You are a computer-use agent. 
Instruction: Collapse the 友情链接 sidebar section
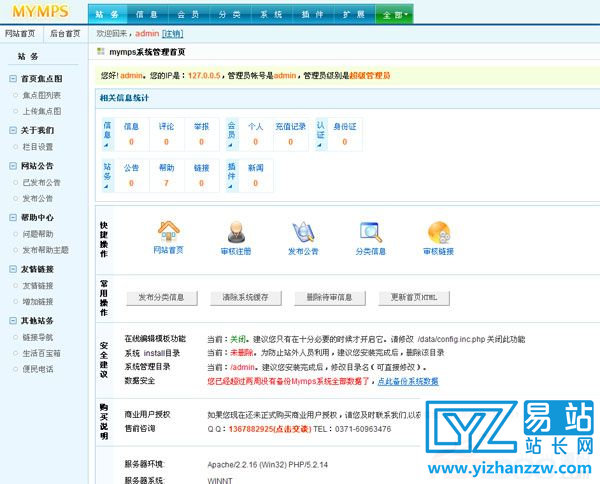pos(13,269)
